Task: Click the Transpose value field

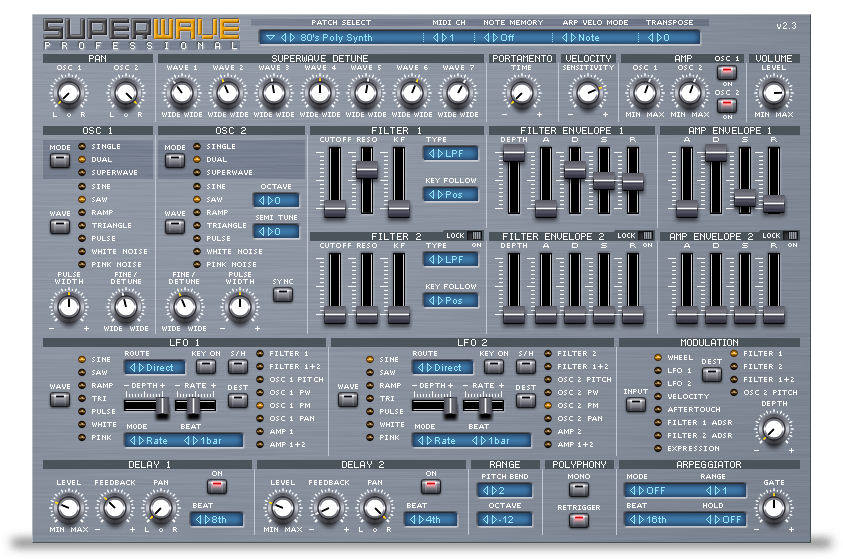Action: point(671,38)
